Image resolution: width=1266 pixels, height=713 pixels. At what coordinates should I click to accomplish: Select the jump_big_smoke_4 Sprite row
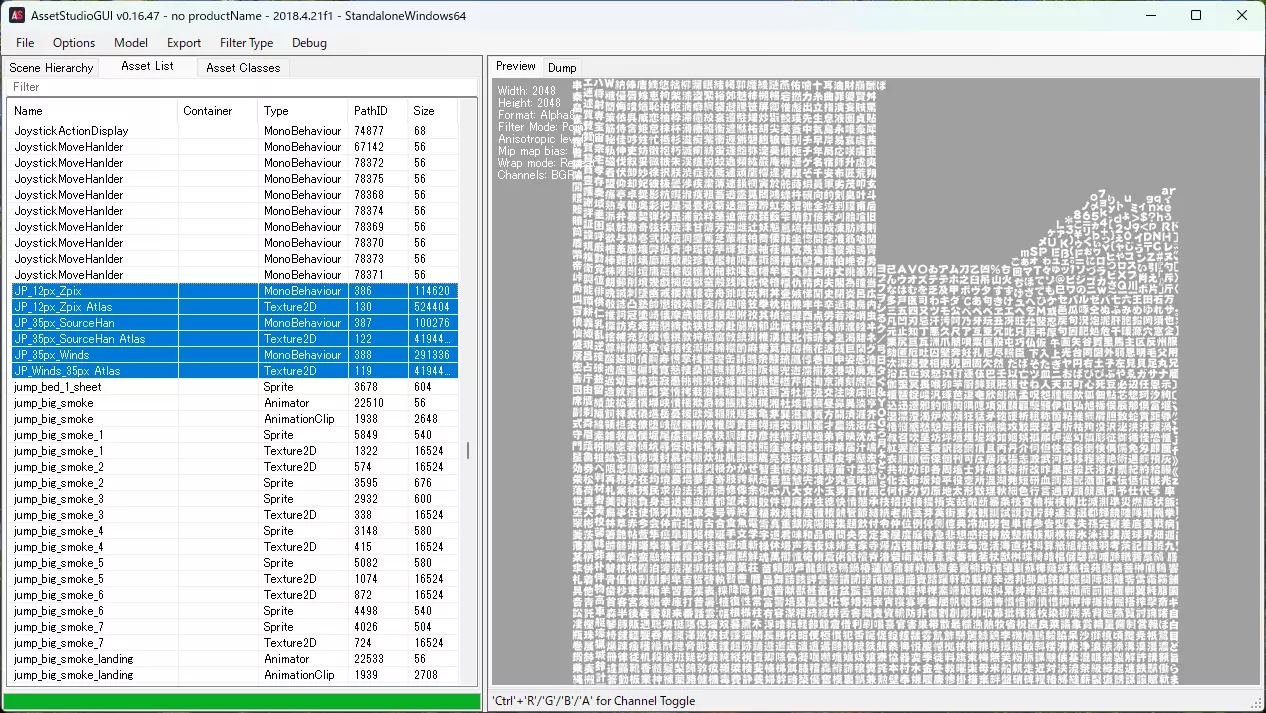tap(234, 531)
